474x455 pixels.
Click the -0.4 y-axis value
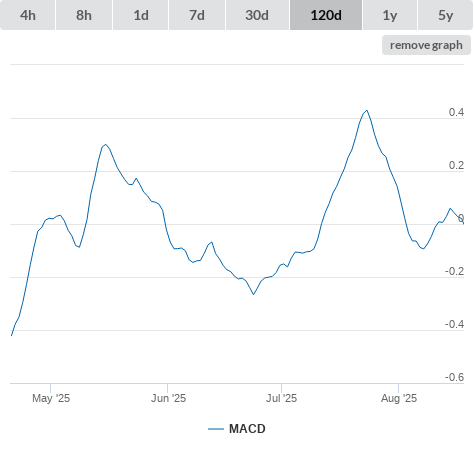click(x=455, y=324)
